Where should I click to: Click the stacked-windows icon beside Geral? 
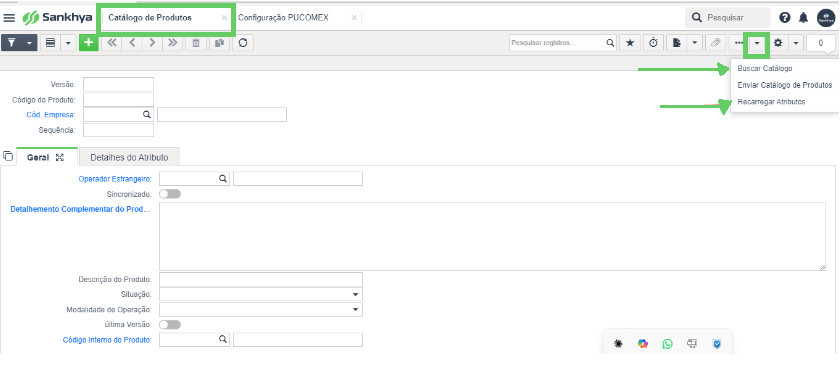point(8,156)
